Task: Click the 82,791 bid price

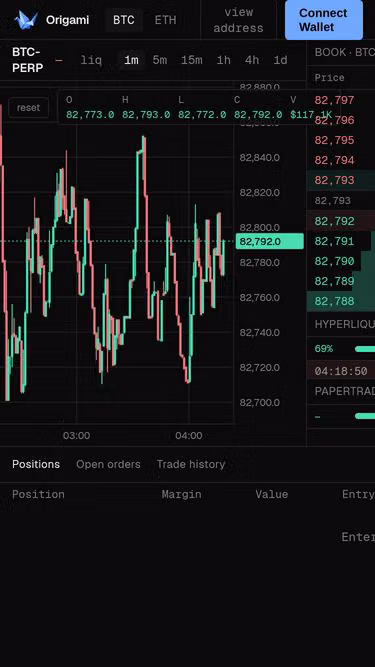Action: 335,241
